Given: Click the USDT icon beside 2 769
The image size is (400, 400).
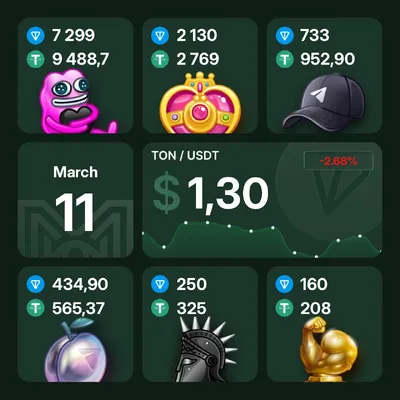Looking at the screenshot, I should (x=160, y=60).
